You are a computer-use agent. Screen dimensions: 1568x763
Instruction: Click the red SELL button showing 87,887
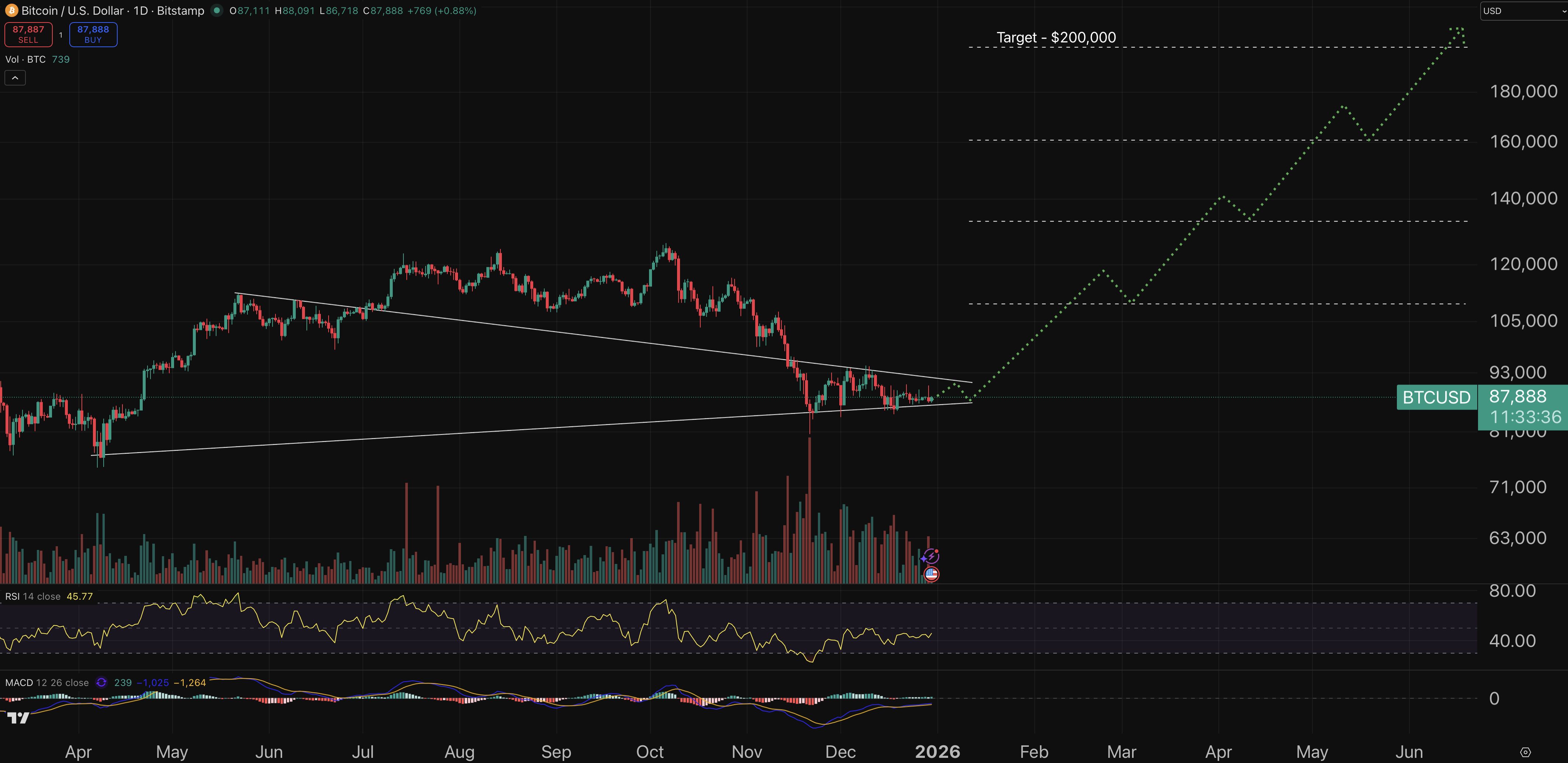28,34
